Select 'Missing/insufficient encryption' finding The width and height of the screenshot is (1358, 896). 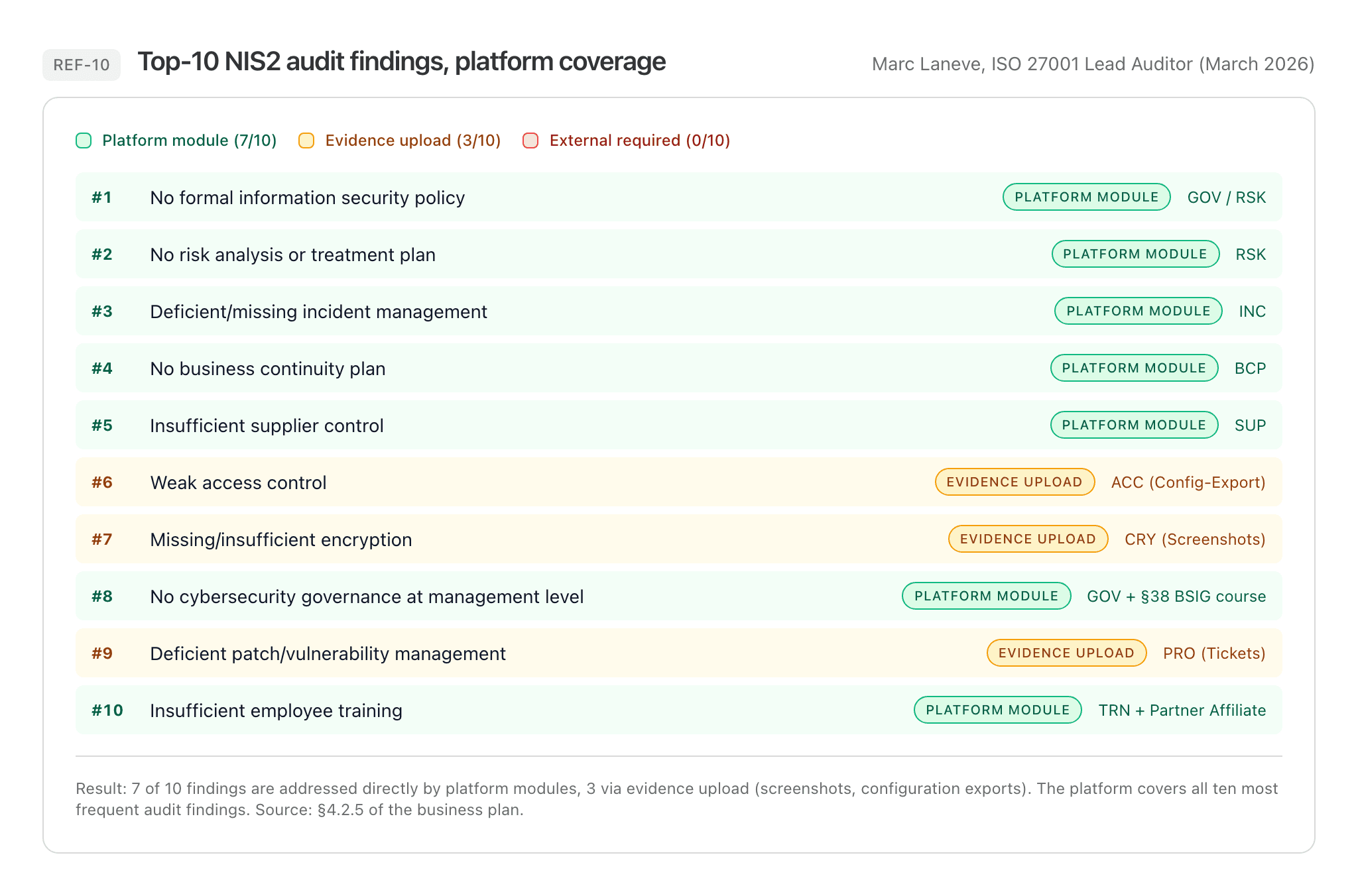[x=281, y=539]
